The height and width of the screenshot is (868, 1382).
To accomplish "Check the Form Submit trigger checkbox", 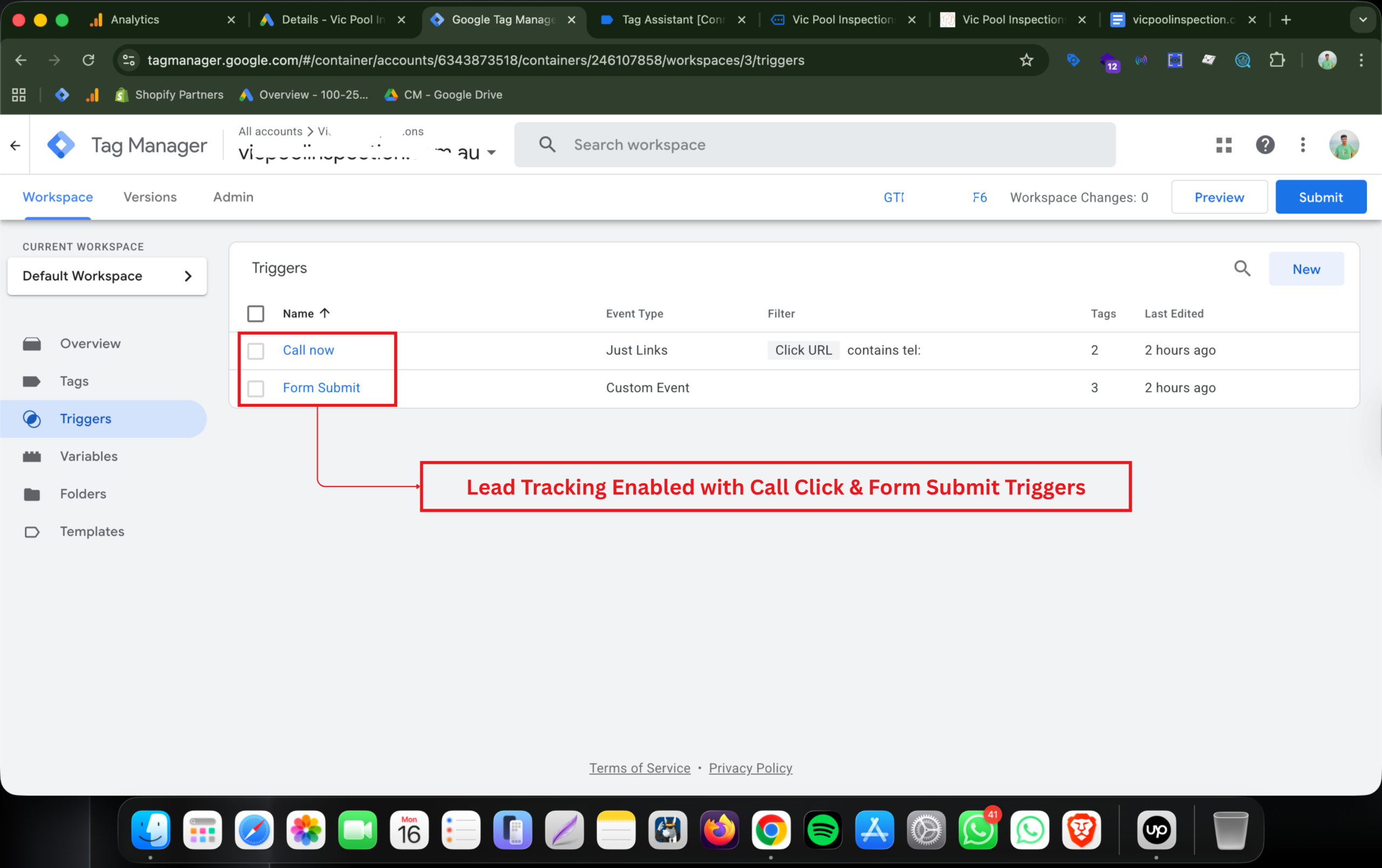I will (x=255, y=389).
